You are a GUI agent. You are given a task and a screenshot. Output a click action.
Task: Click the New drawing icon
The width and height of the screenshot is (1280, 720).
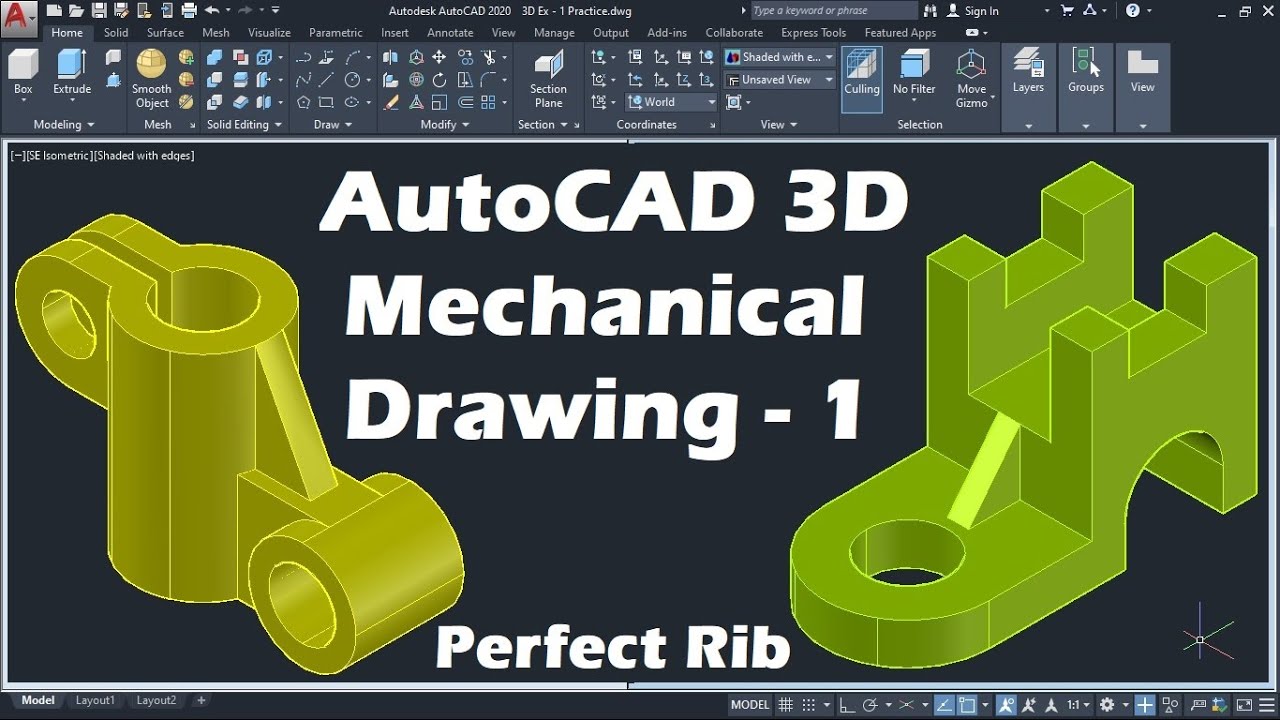point(53,10)
